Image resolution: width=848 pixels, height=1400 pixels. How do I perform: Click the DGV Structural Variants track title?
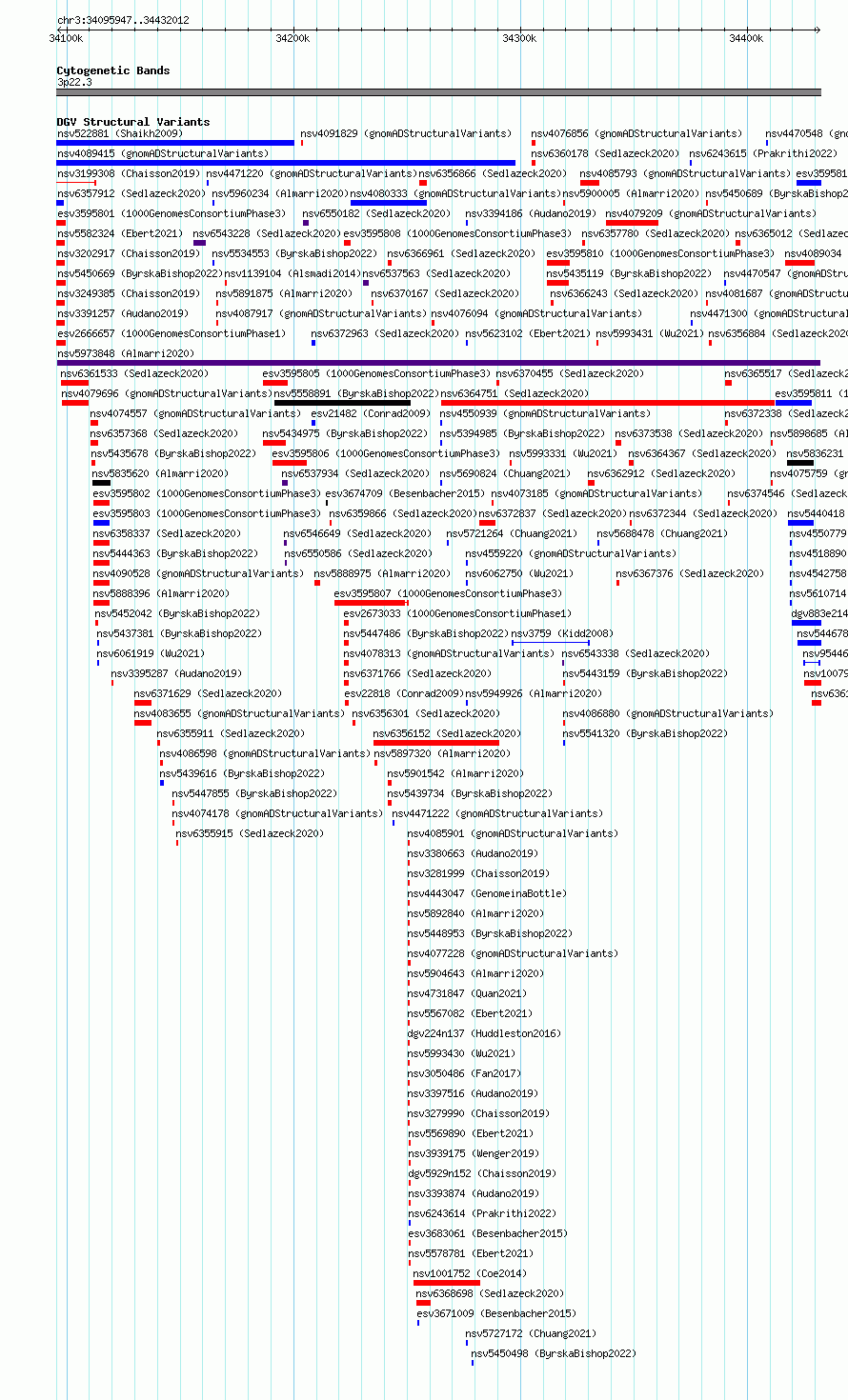tap(133, 122)
